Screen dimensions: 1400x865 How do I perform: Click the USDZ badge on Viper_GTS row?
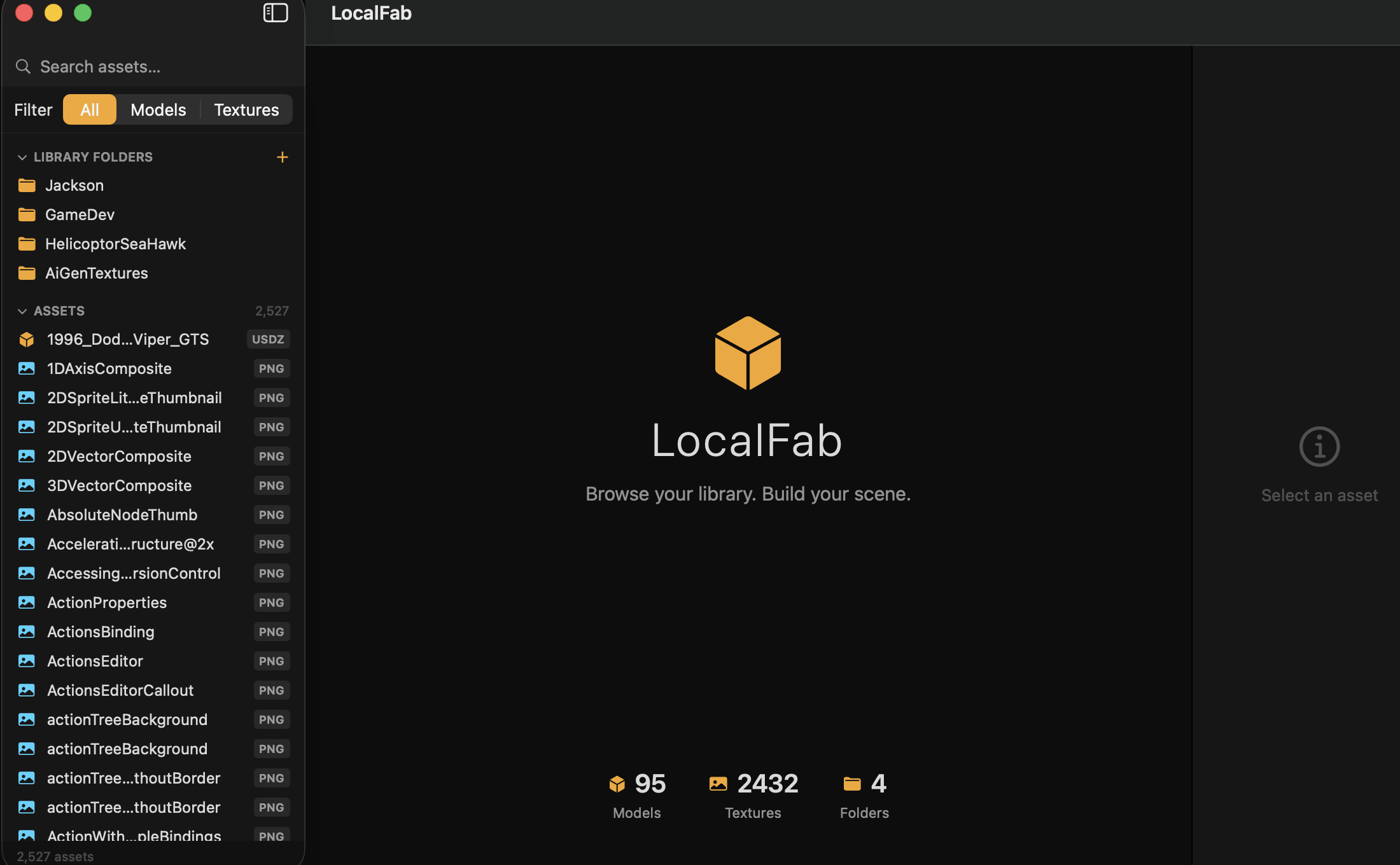point(268,339)
